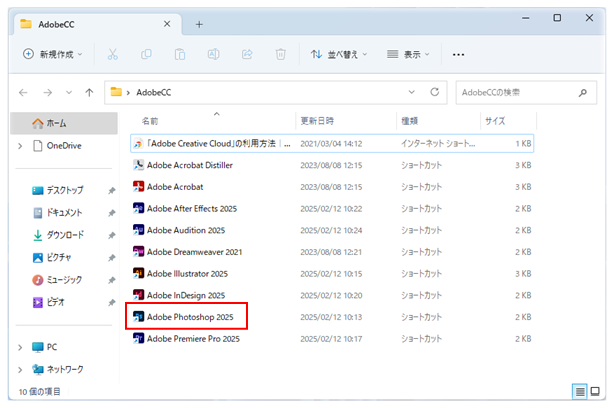Open the three-dot more options menu
This screenshot has height=408, width=612.
coord(459,54)
